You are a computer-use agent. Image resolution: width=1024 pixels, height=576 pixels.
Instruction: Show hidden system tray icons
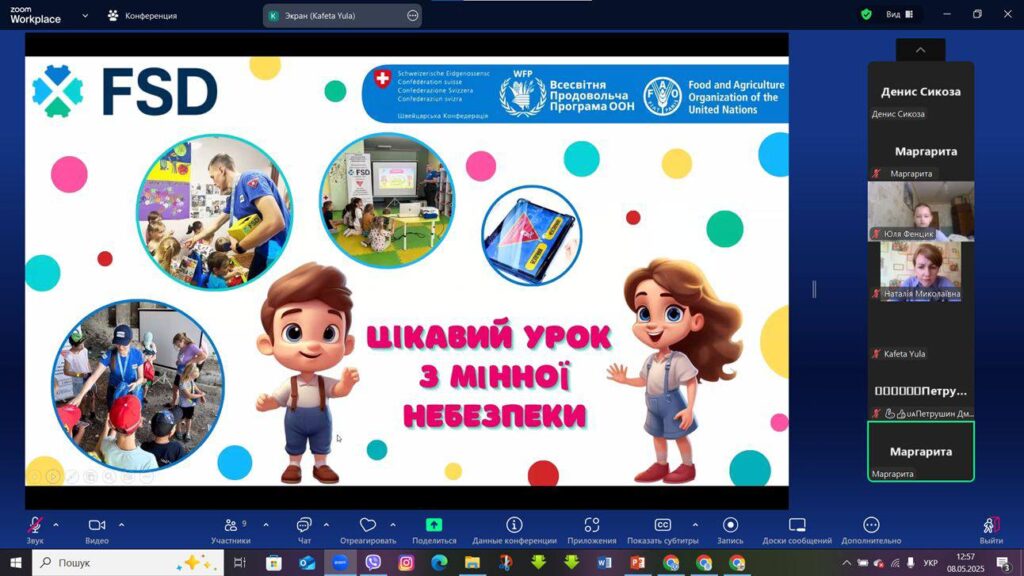[846, 563]
